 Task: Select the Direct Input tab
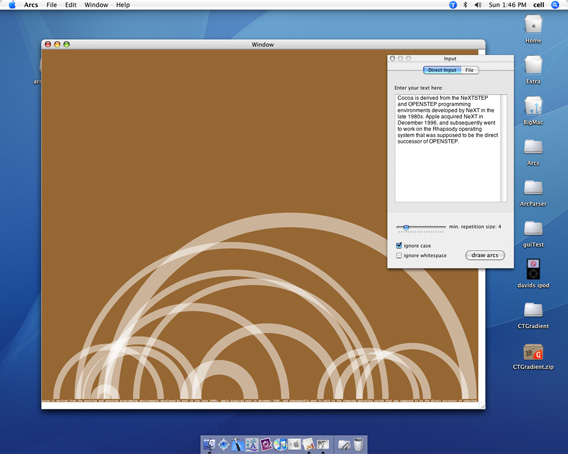click(442, 70)
